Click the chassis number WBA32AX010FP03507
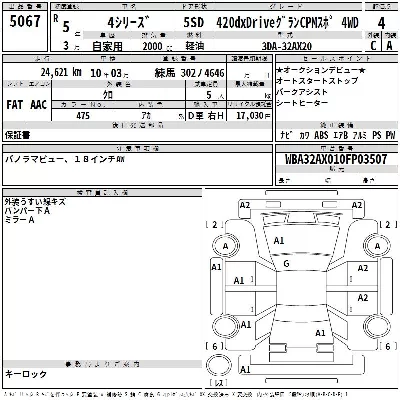The image size is (400, 400). (336, 159)
